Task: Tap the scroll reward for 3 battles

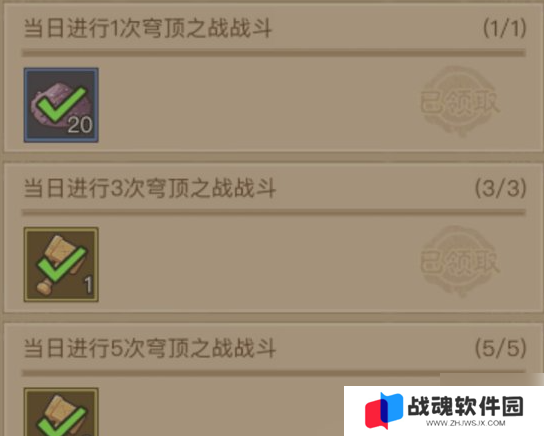Action: pos(61,265)
